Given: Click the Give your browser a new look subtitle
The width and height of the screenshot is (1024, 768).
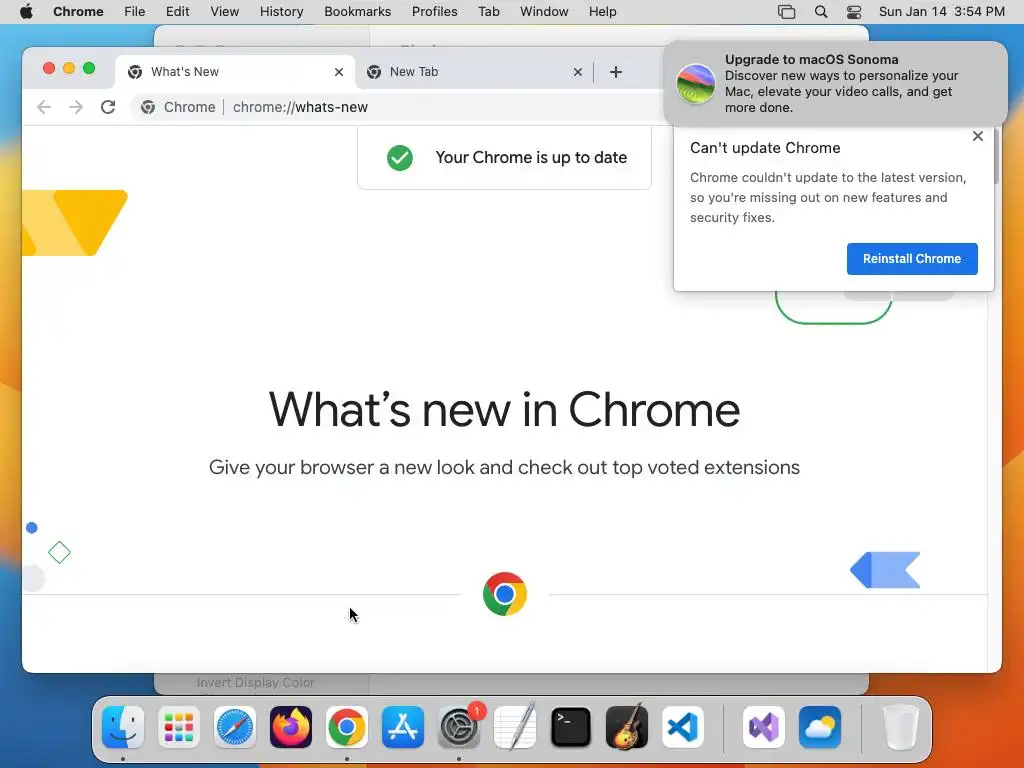Looking at the screenshot, I should (504, 467).
